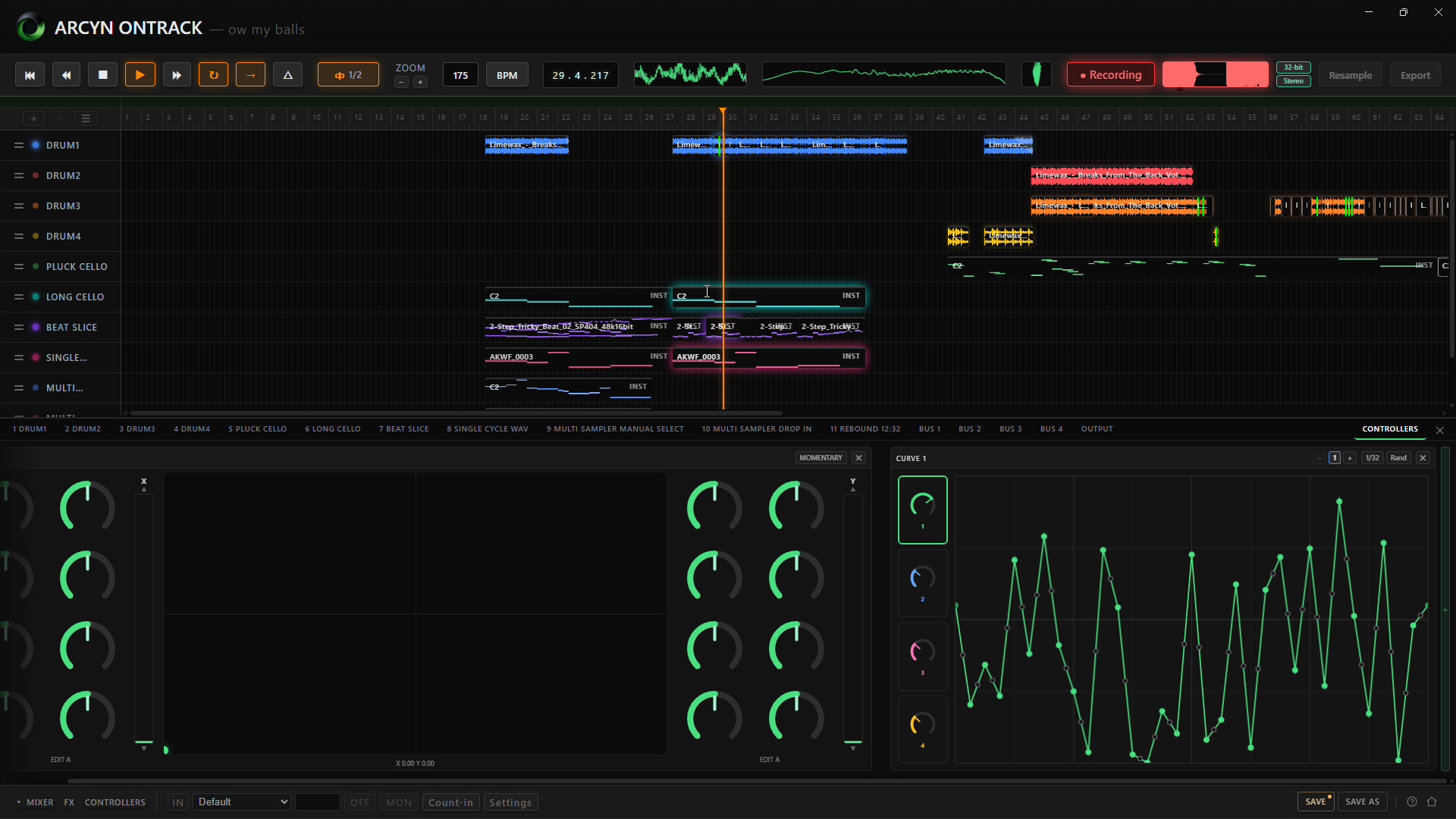The image size is (1456, 819).
Task: Open the Default input dropdown
Action: pyautogui.click(x=242, y=802)
